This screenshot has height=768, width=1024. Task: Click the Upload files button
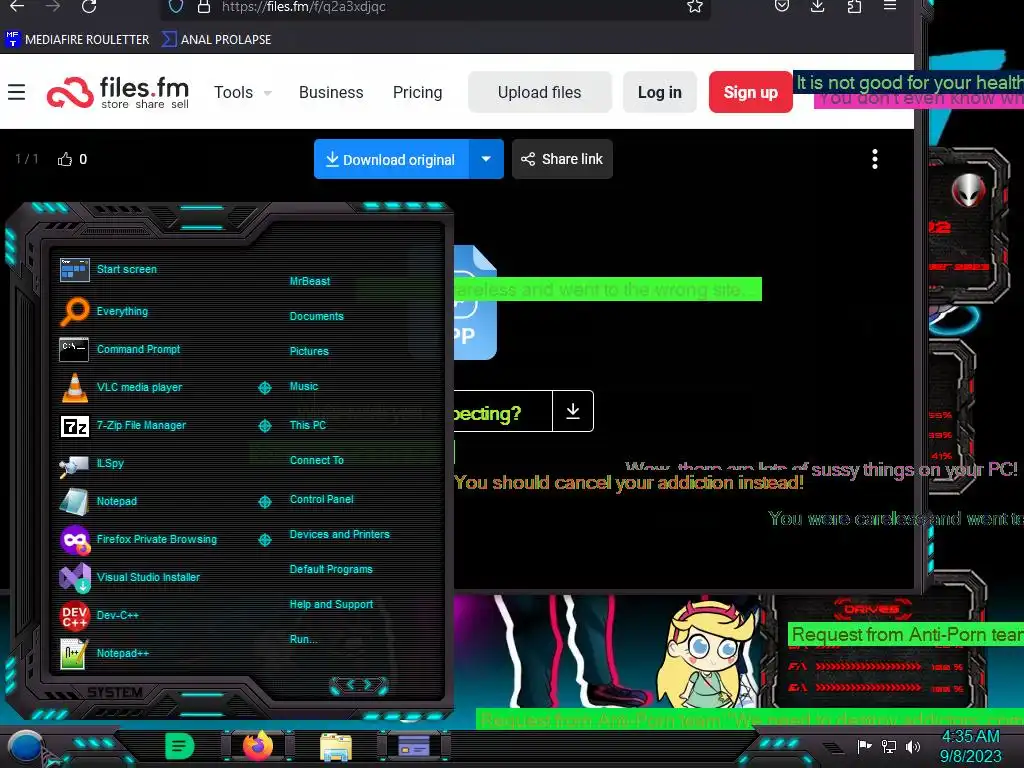click(539, 92)
